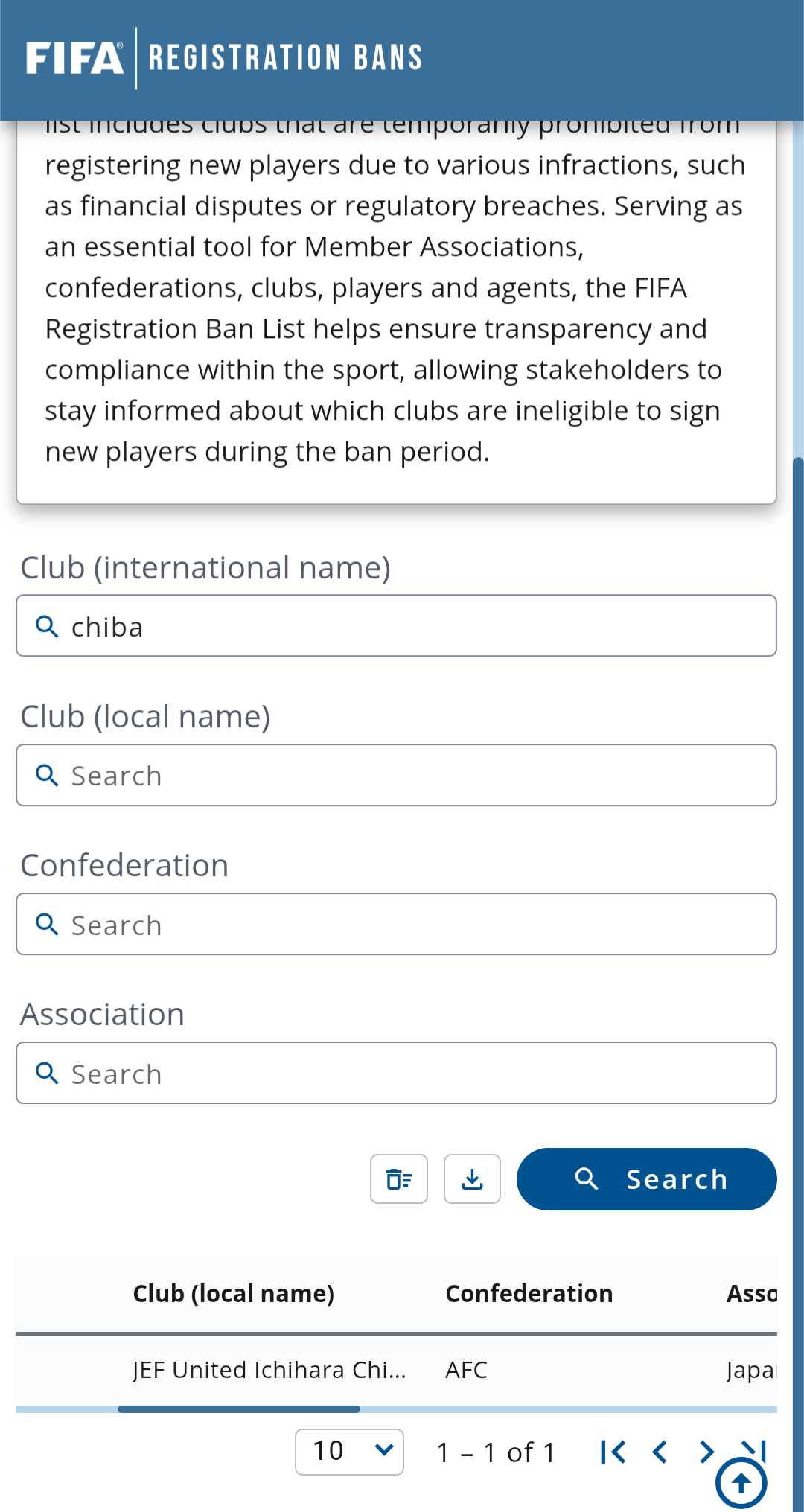Click the download results icon button
Viewport: 804px width, 1512px height.
click(472, 1179)
